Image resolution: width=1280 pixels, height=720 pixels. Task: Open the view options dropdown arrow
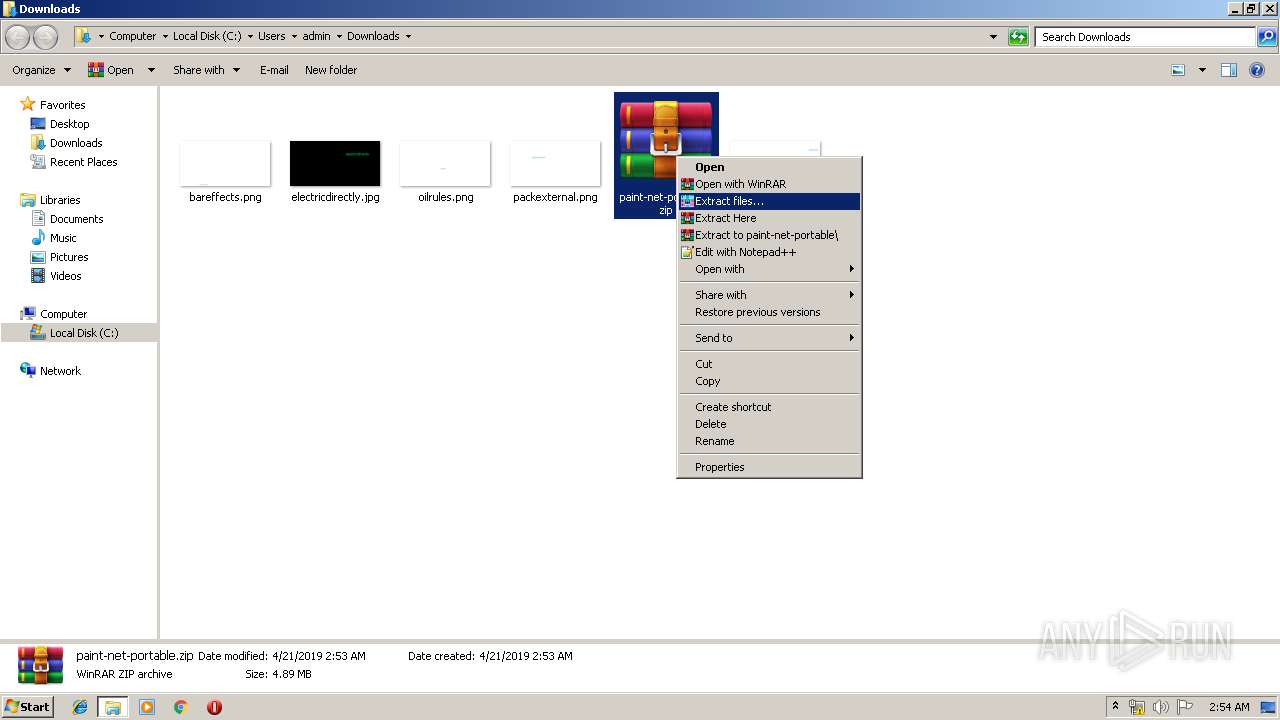pyautogui.click(x=1202, y=70)
